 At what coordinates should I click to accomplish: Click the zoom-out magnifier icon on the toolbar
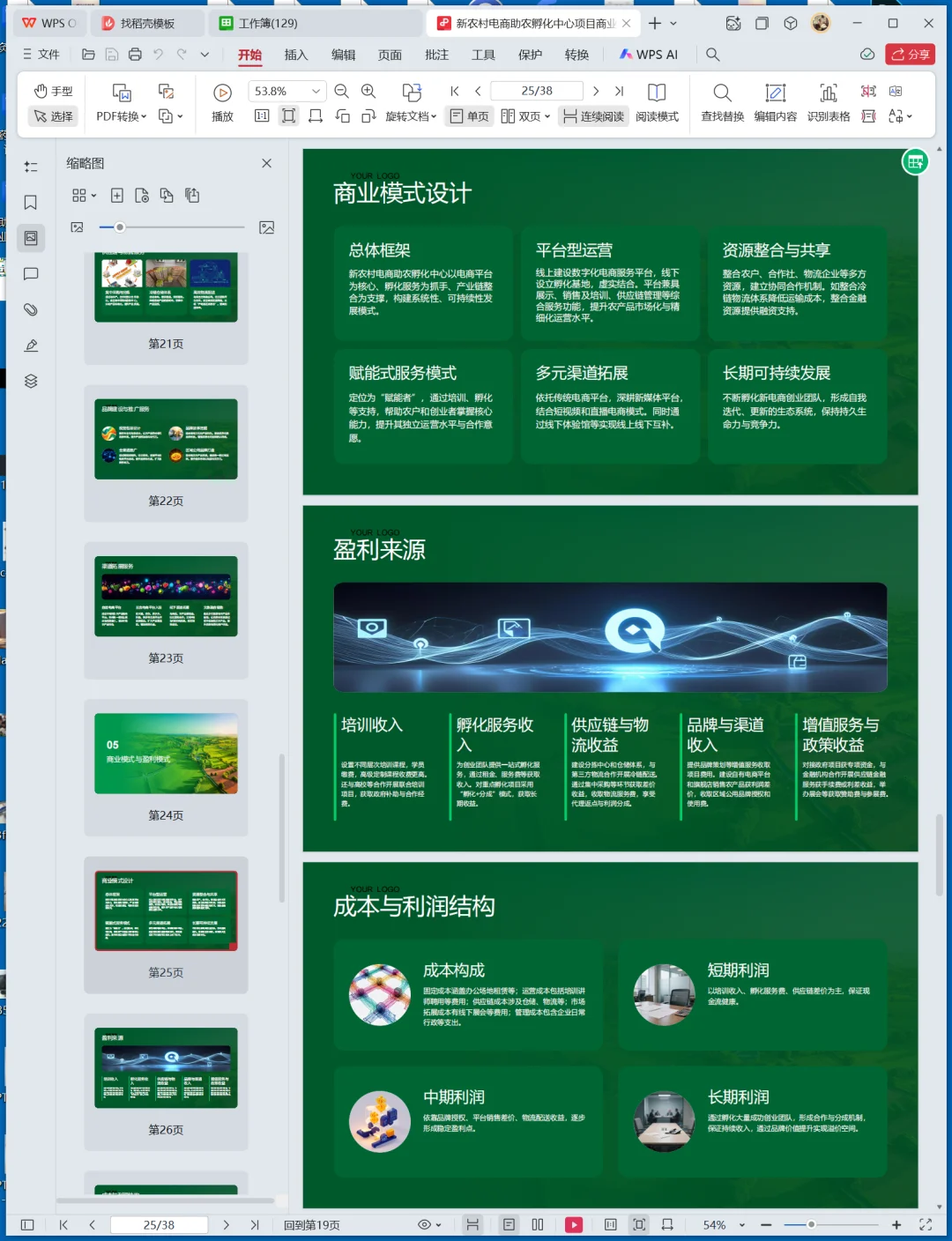[x=341, y=90]
